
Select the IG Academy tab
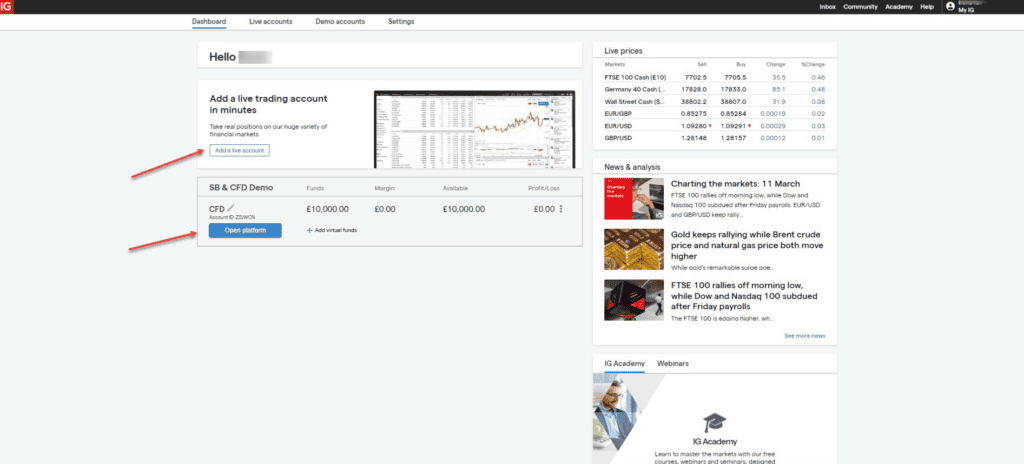pyautogui.click(x=624, y=363)
